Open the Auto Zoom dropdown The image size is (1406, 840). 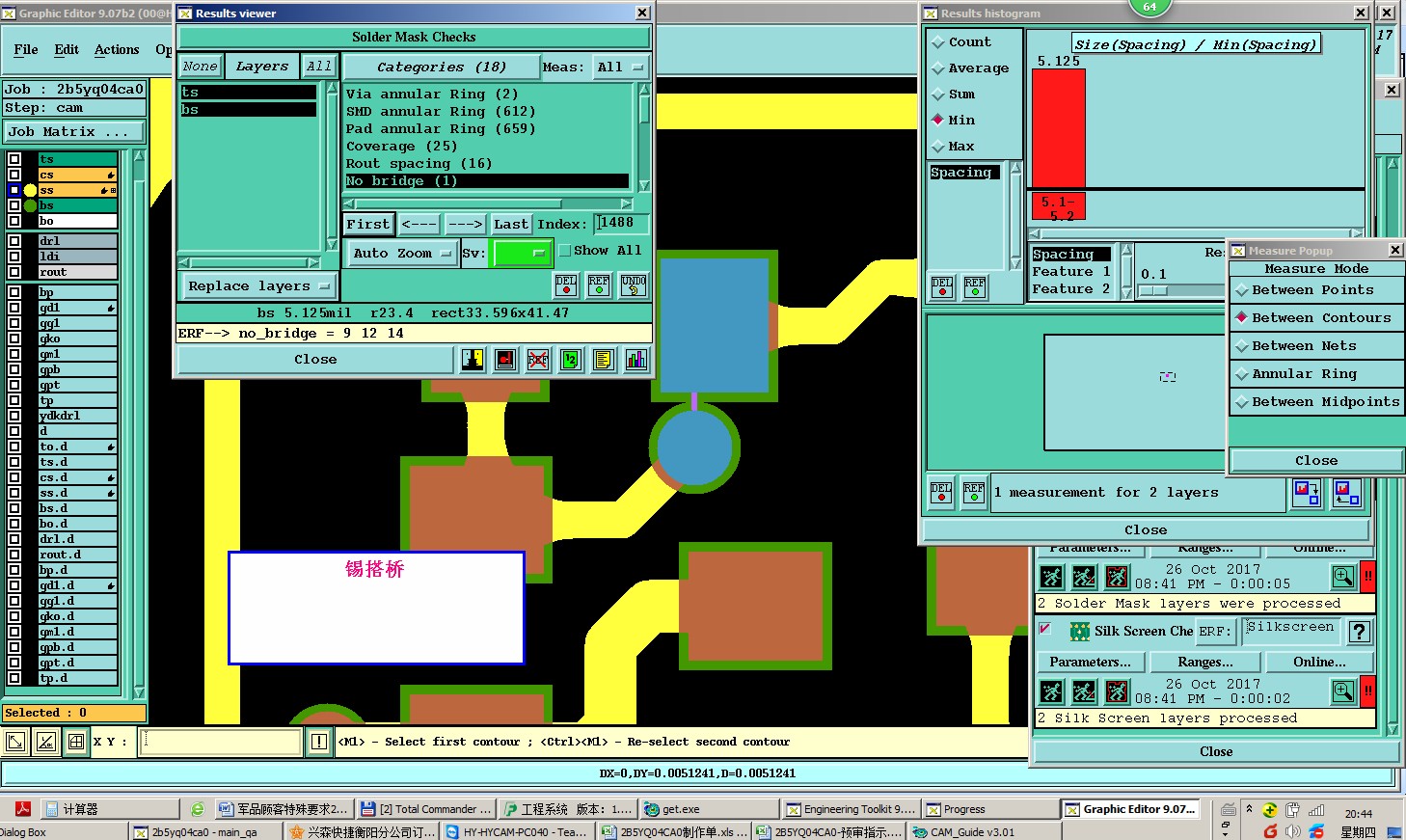pyautogui.click(x=401, y=254)
